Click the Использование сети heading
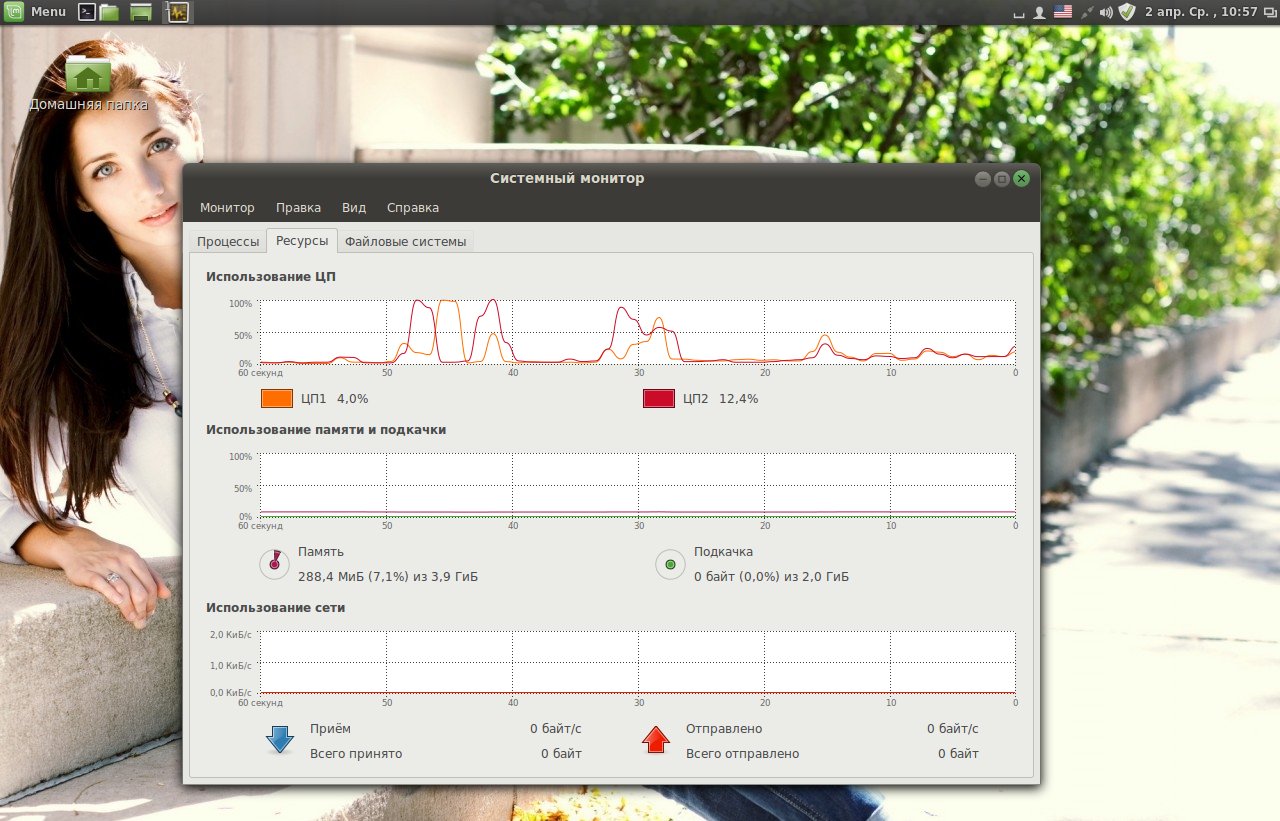The width and height of the screenshot is (1280, 821). click(275, 607)
